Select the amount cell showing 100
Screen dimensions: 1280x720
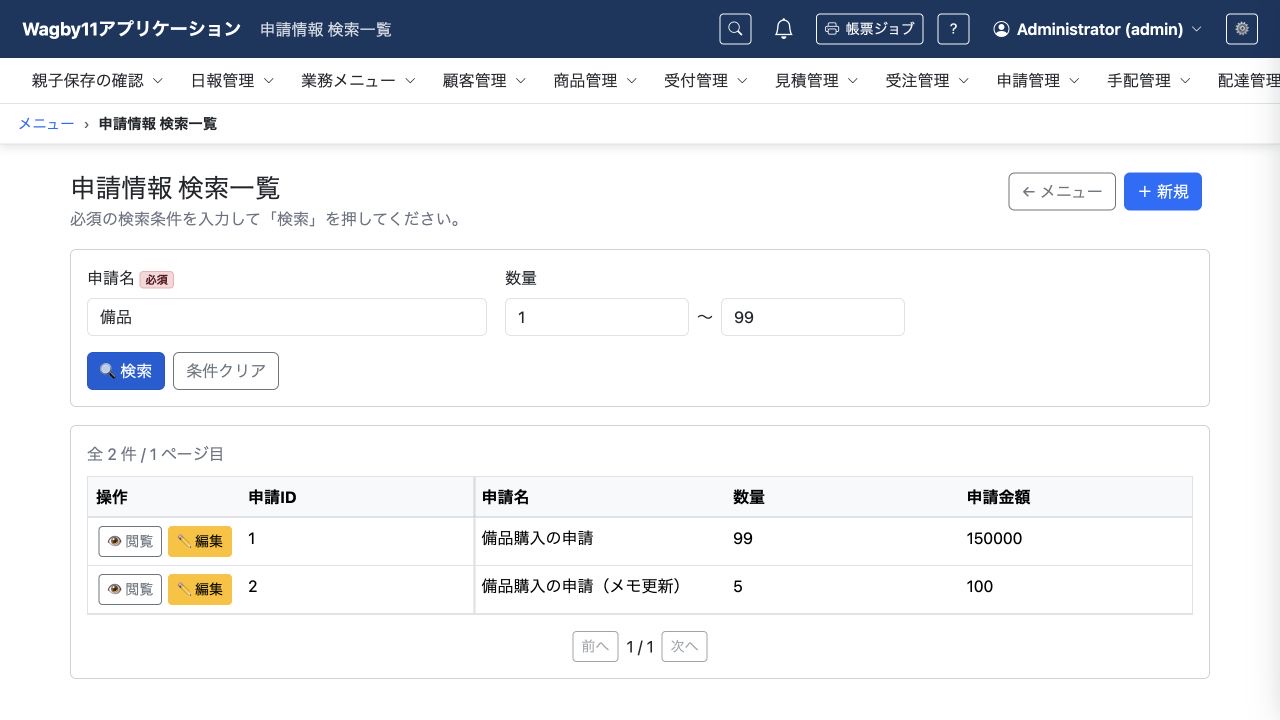point(1076,589)
